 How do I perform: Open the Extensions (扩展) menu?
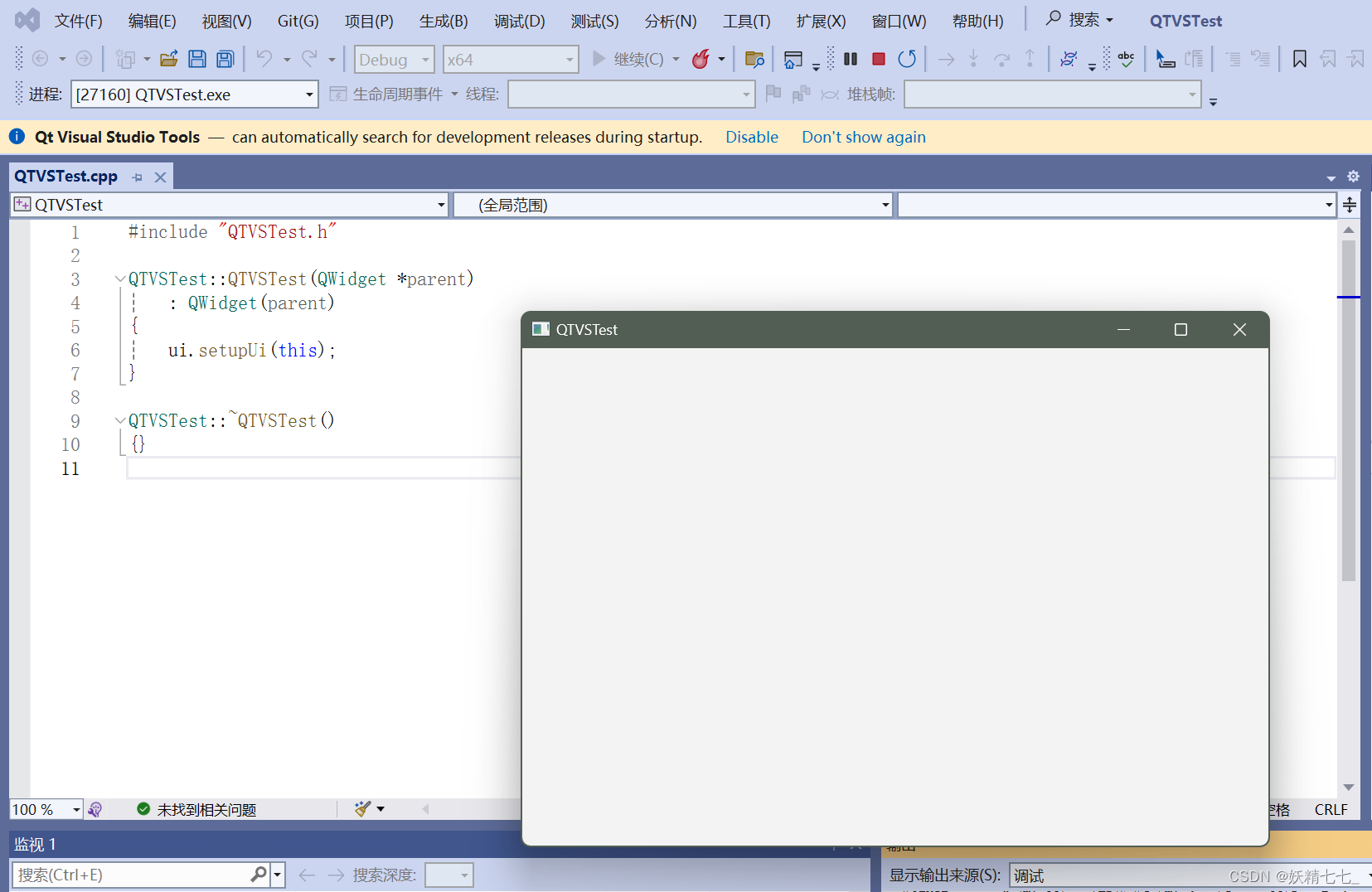822,21
